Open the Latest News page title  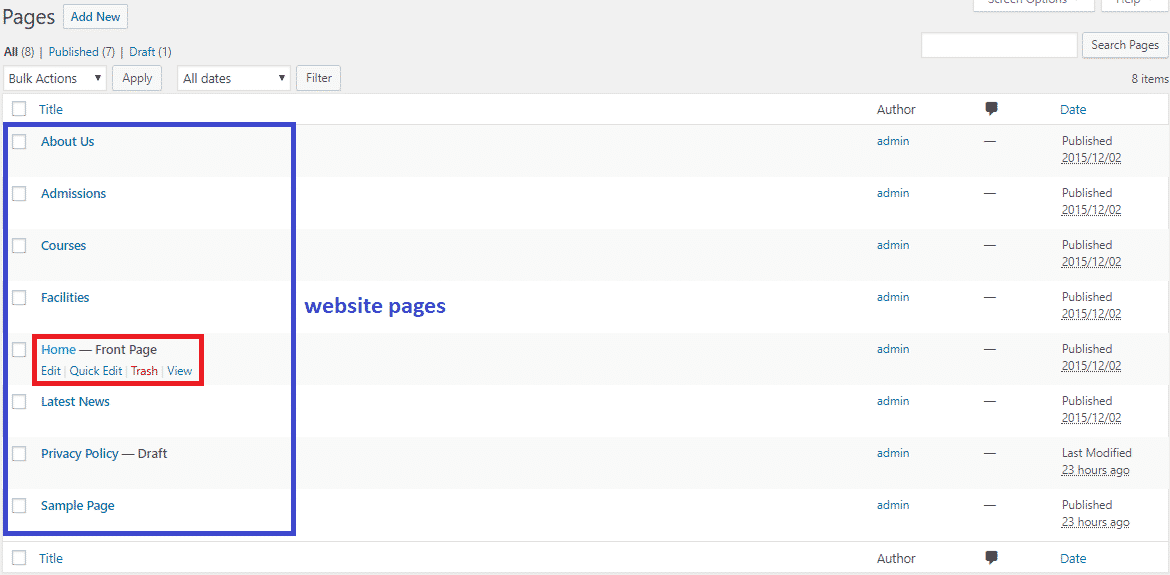(x=75, y=401)
